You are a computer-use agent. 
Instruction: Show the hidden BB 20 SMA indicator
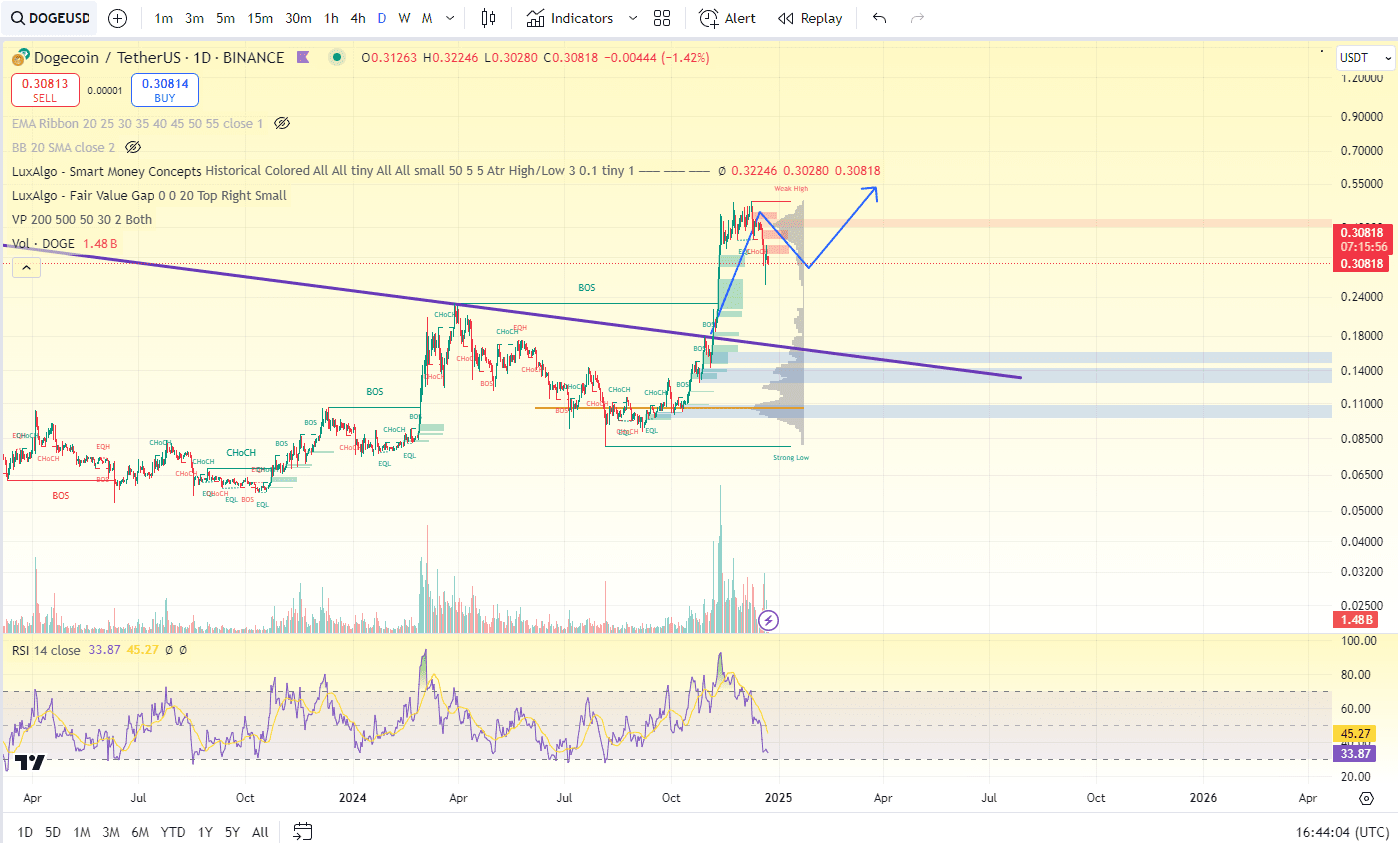click(133, 147)
